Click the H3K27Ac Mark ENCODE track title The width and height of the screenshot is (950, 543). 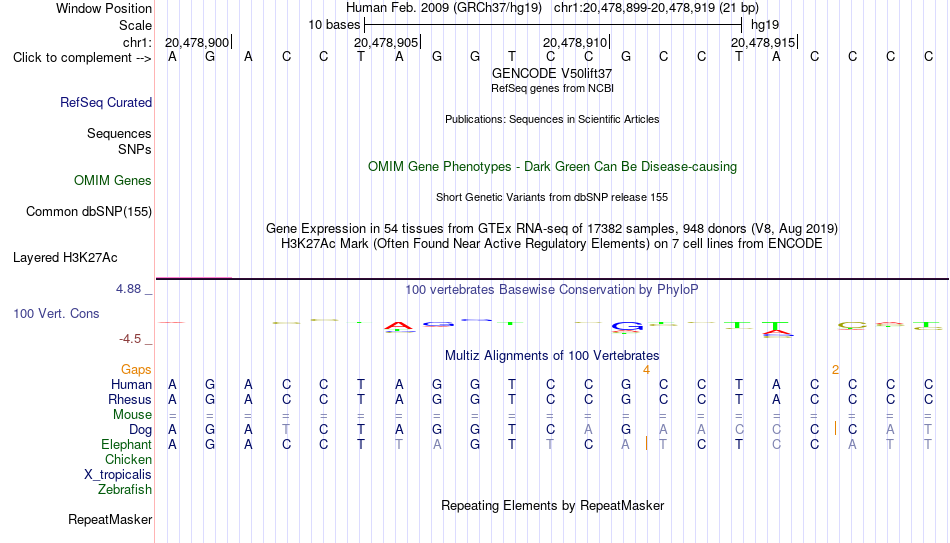pyautogui.click(x=552, y=244)
